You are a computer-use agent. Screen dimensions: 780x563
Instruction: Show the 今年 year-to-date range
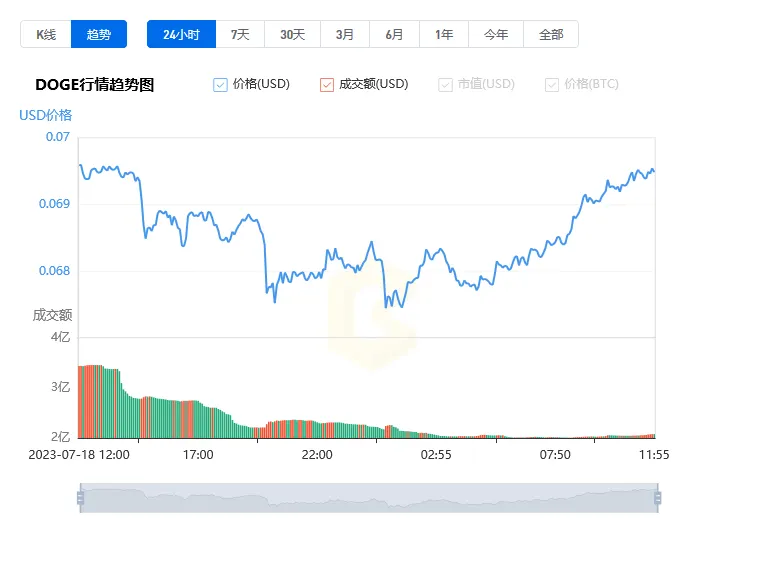point(496,34)
